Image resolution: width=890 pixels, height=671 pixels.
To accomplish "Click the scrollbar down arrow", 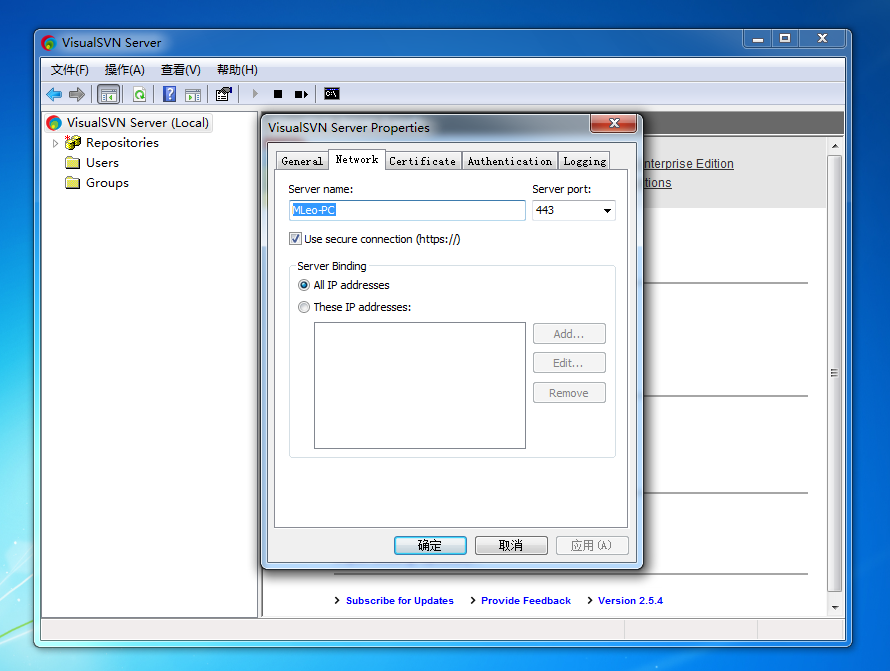I will coord(835,607).
